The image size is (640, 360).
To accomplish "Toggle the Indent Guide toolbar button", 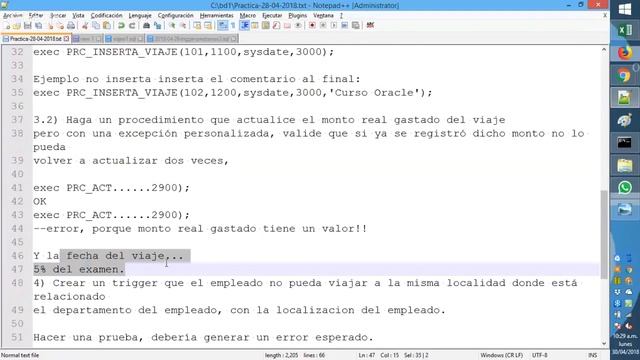I will point(244,26).
